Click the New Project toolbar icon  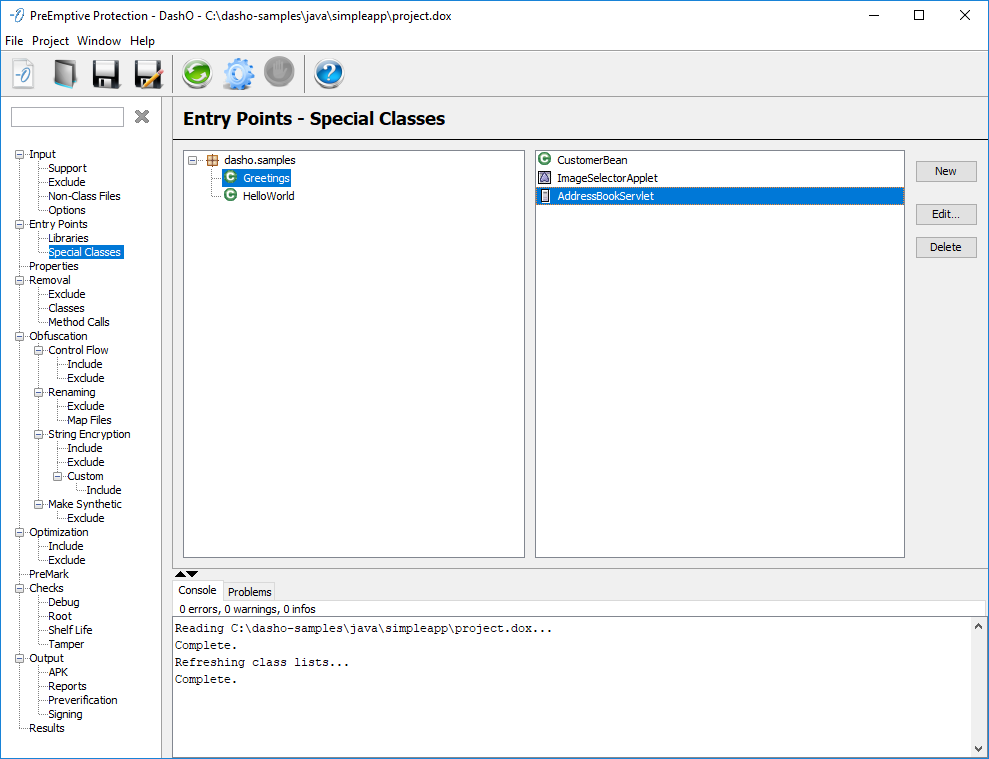pyautogui.click(x=23, y=74)
